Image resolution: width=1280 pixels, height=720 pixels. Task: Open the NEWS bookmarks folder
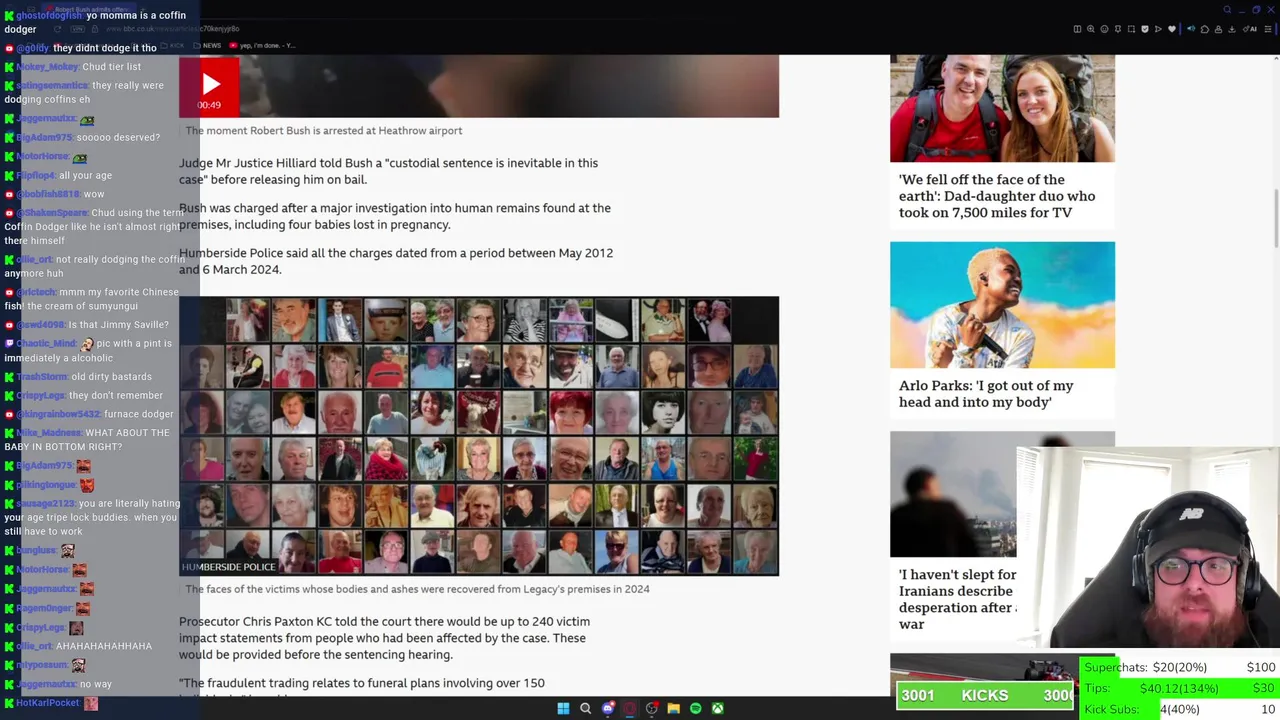207,45
